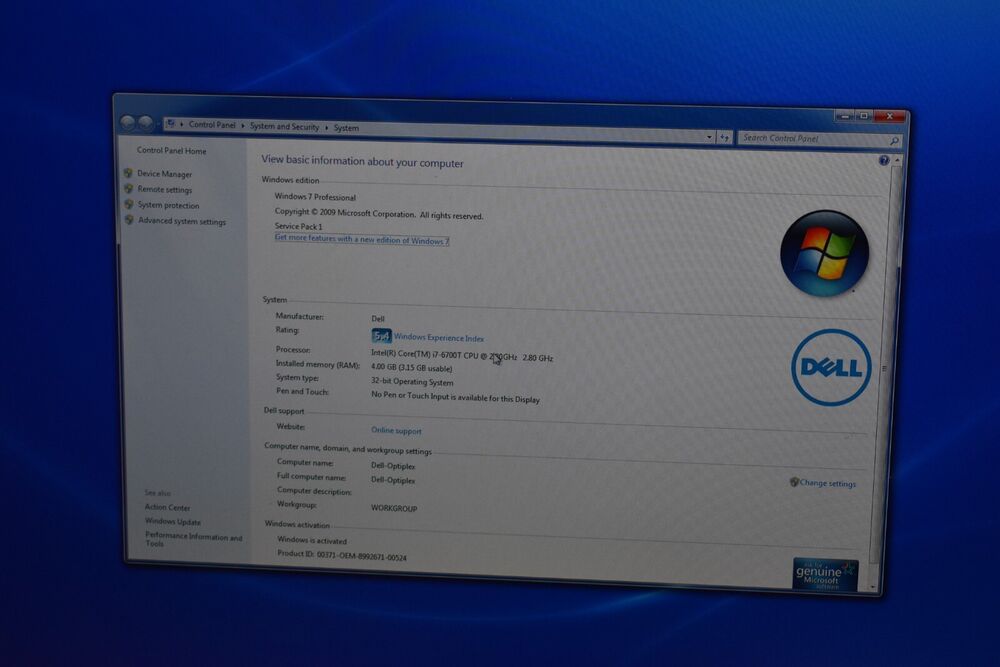Click the Remote settings shield icon
This screenshot has height=667, width=1000.
129,189
